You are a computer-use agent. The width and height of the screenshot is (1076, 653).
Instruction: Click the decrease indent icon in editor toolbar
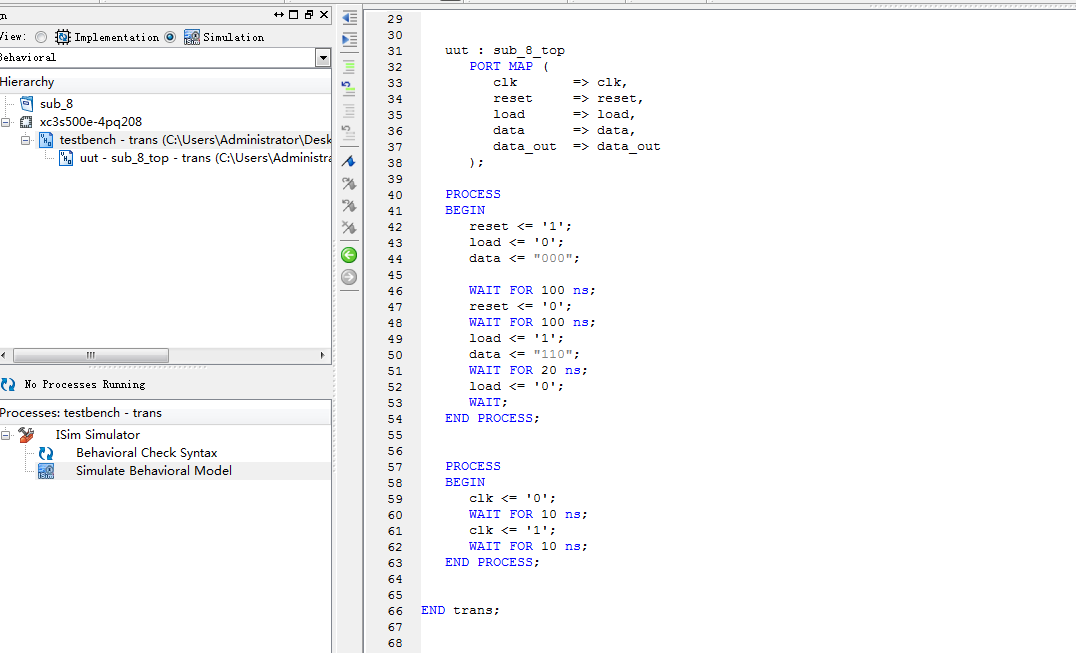[349, 18]
